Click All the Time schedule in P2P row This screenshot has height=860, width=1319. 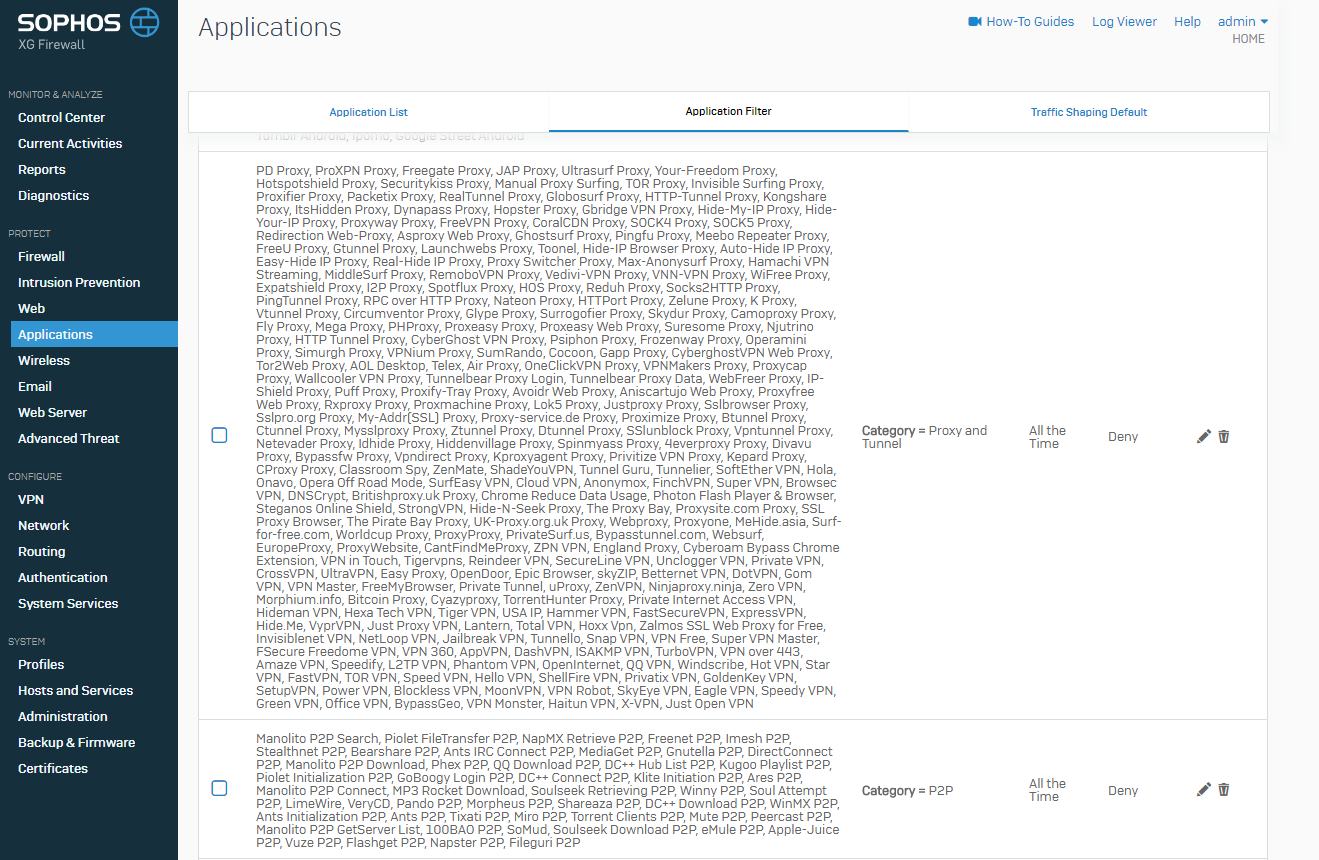pos(1047,790)
